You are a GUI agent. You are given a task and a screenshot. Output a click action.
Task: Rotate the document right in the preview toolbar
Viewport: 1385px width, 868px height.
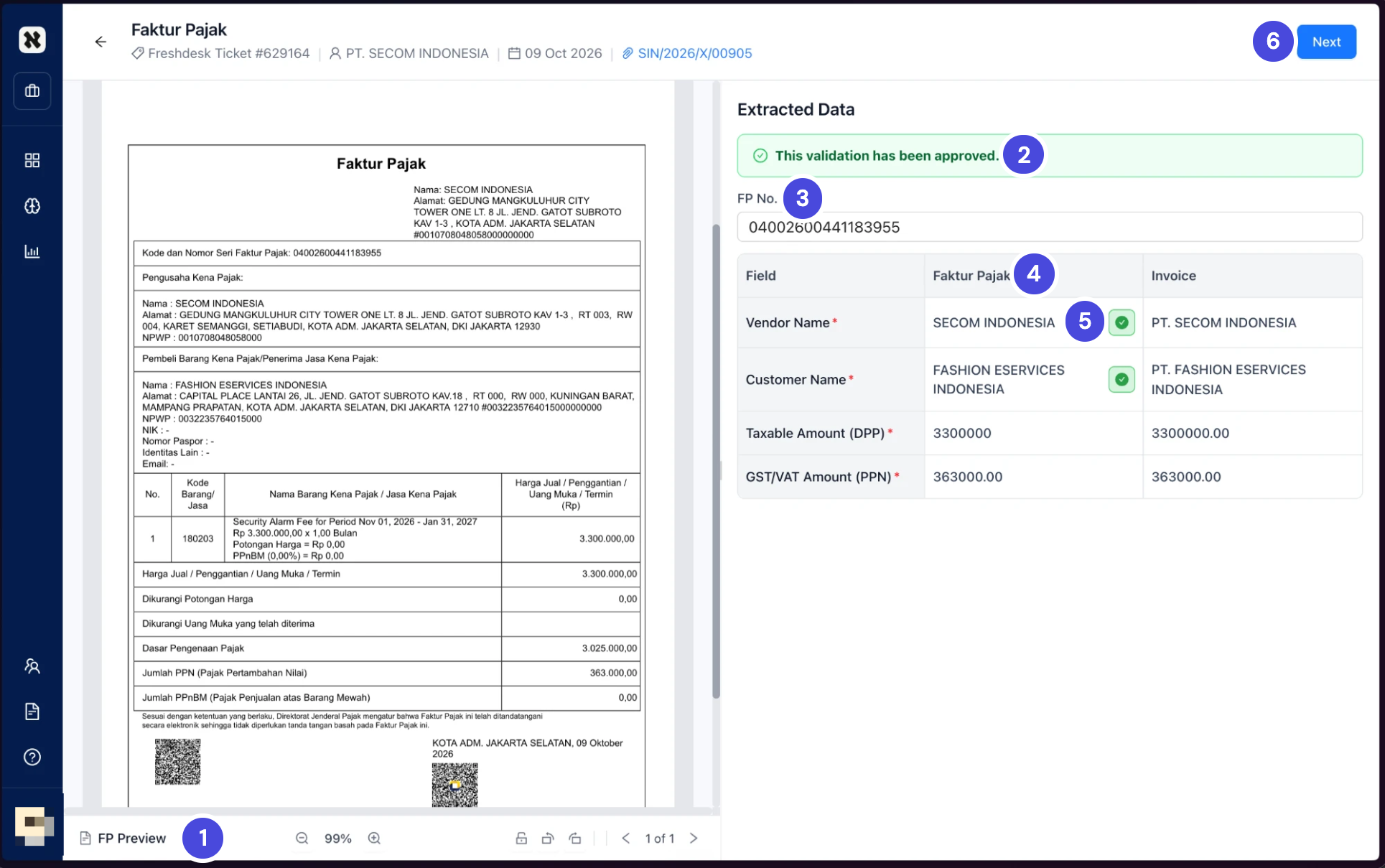575,838
